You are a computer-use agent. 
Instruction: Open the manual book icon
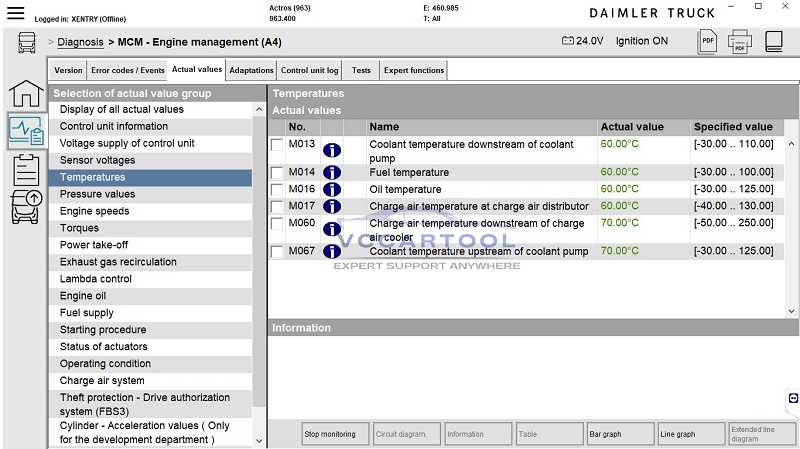pos(774,41)
